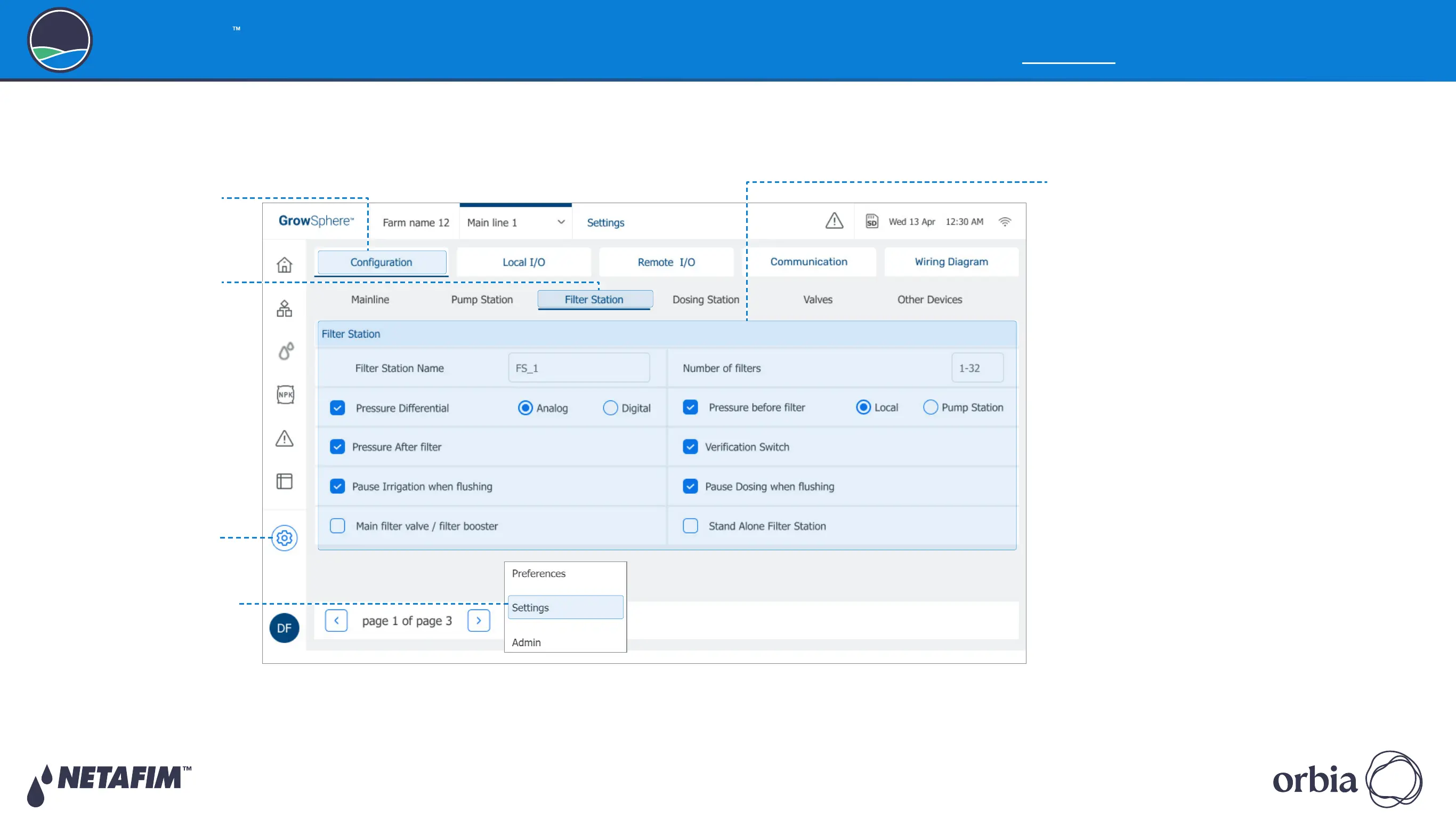Viewport: 1456px width, 819px height.
Task: Open the Wiring Diagram tab
Action: click(951, 261)
